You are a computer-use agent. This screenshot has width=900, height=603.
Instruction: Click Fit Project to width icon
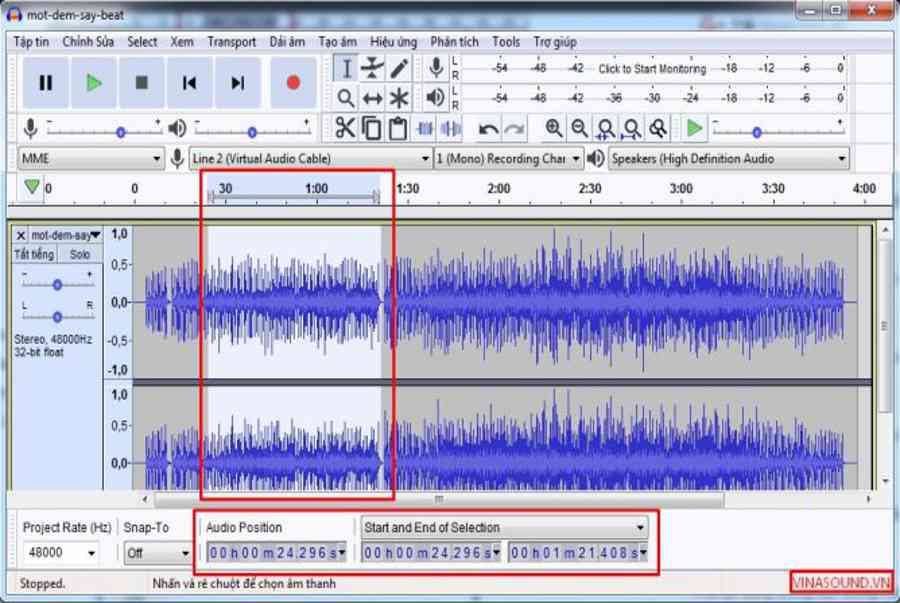(632, 129)
